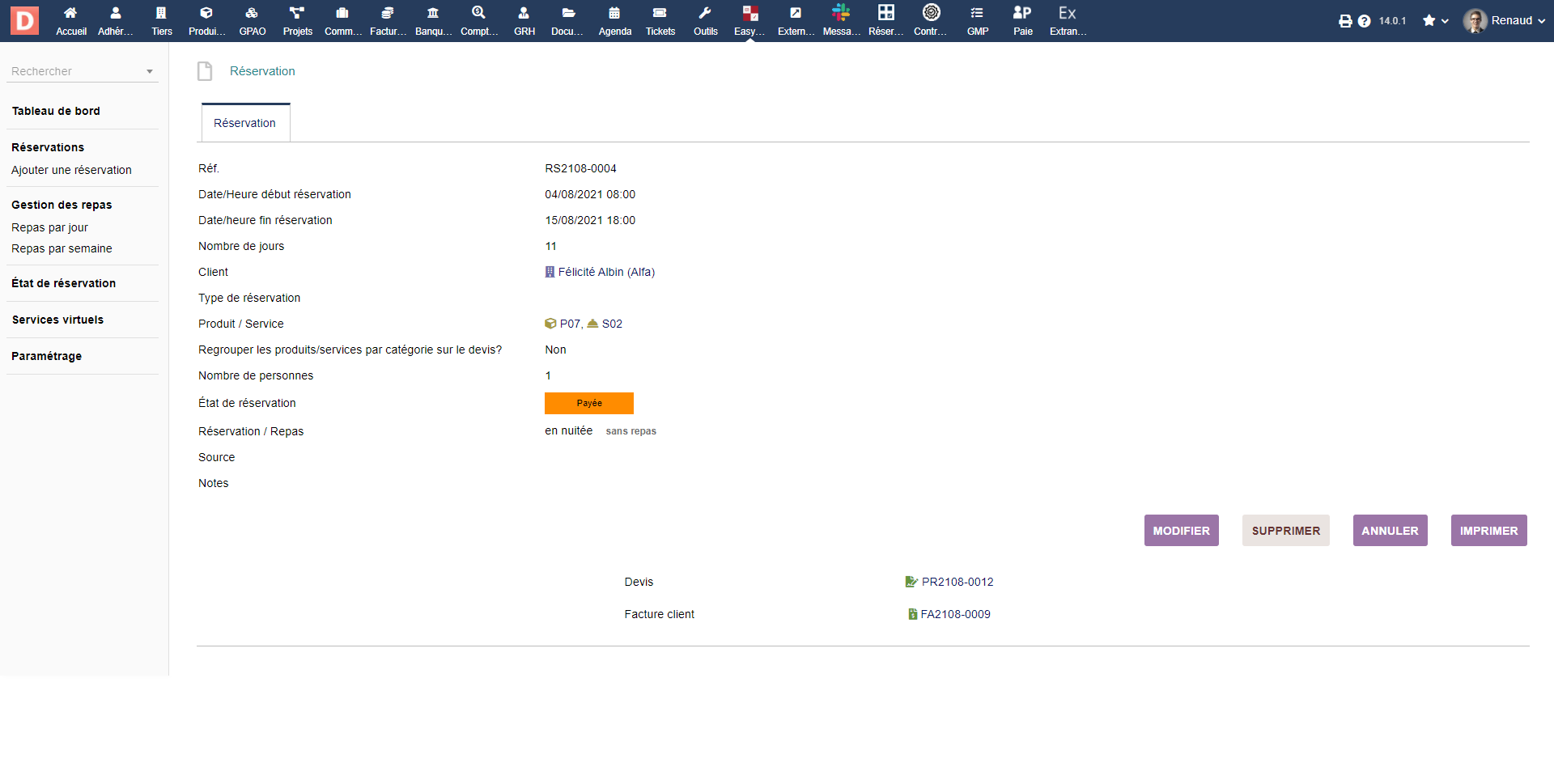Expand the Rechercher search dropdown arrow
The height and width of the screenshot is (784, 1554).
pos(150,72)
